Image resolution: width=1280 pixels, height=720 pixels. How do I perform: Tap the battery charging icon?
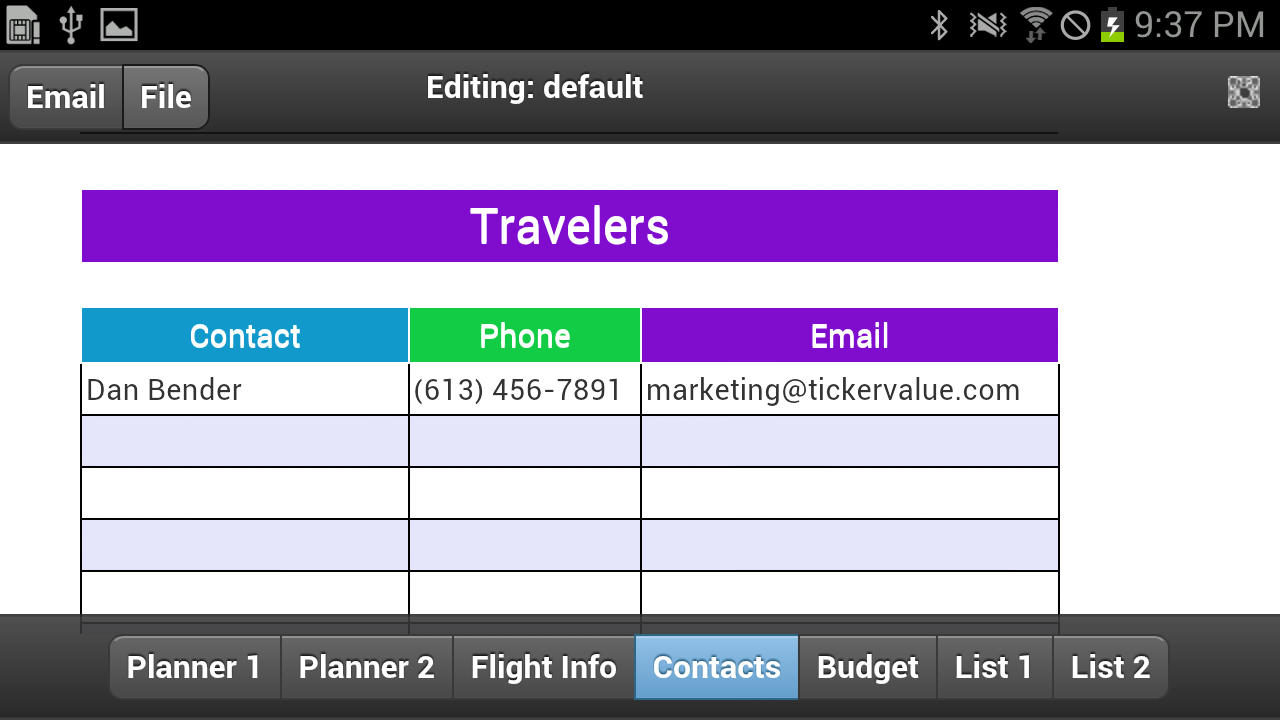1111,25
